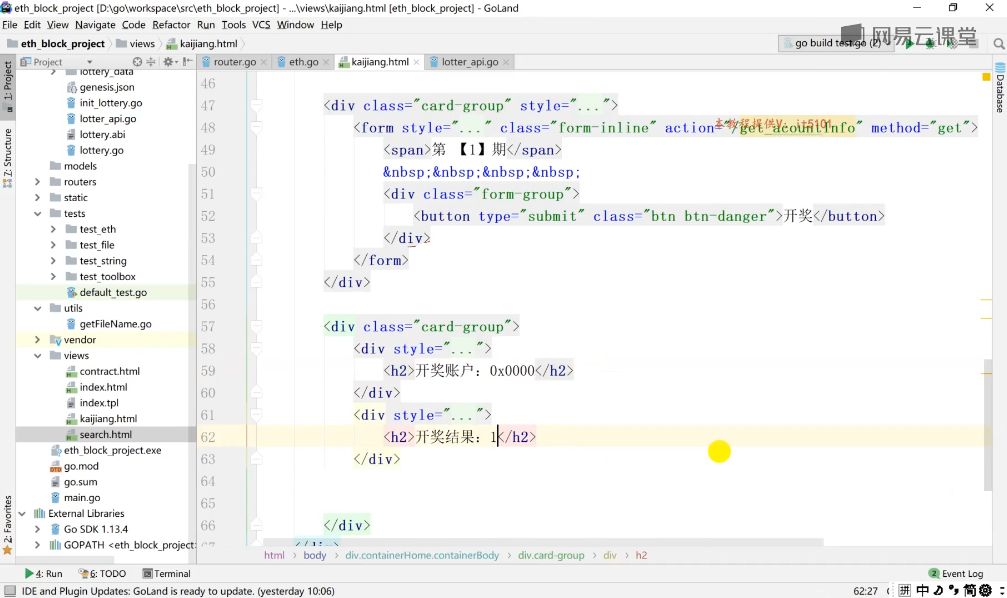This screenshot has height=598, width=1007.
Task: Expand the routers folder
Action: [x=37, y=182]
